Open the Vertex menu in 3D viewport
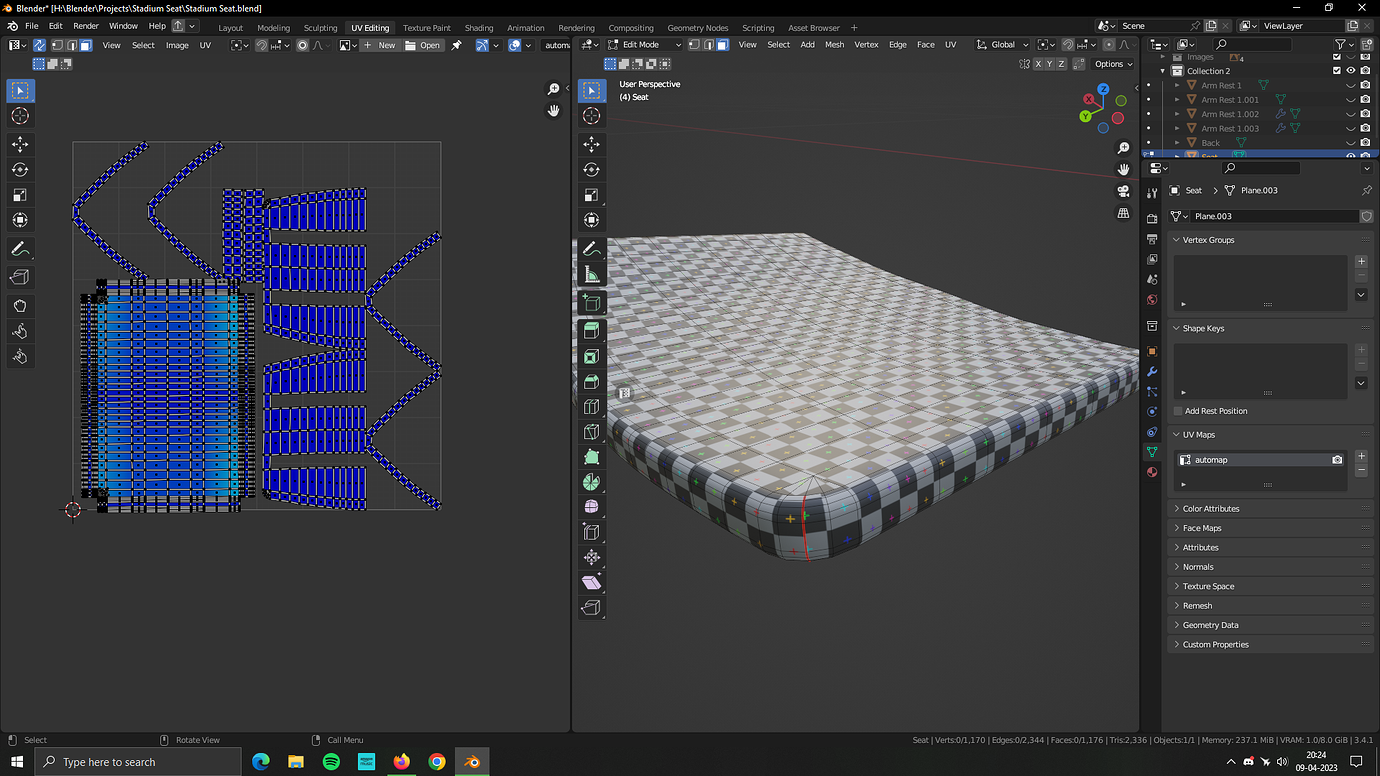1380x776 pixels. pyautogui.click(x=866, y=45)
